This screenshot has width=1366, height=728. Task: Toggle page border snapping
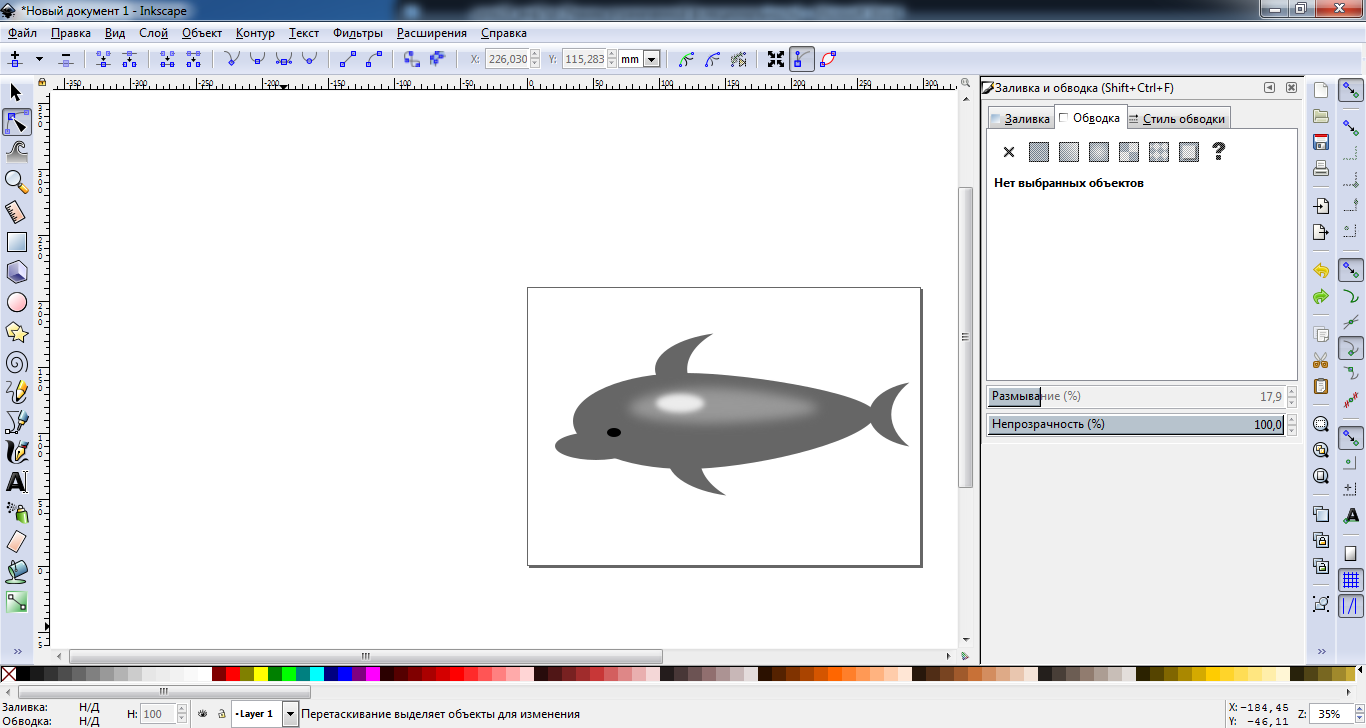1351,554
